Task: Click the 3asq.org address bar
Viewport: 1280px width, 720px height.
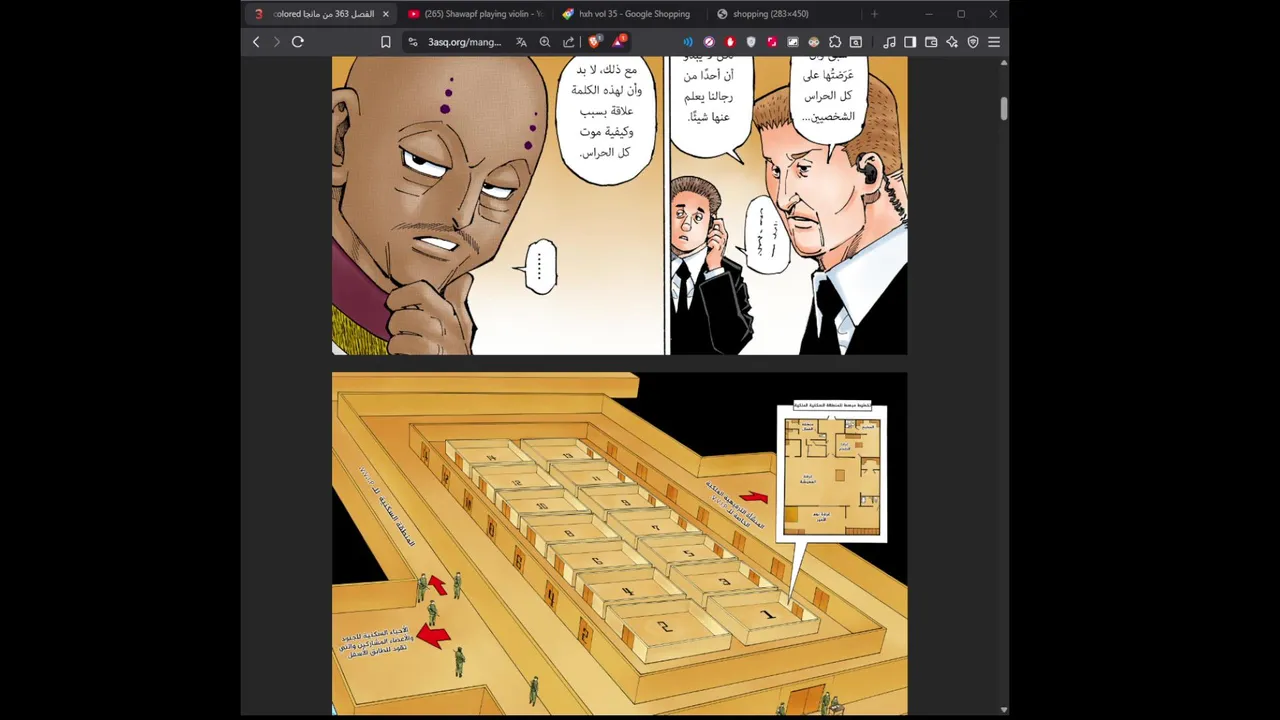Action: pos(464,42)
